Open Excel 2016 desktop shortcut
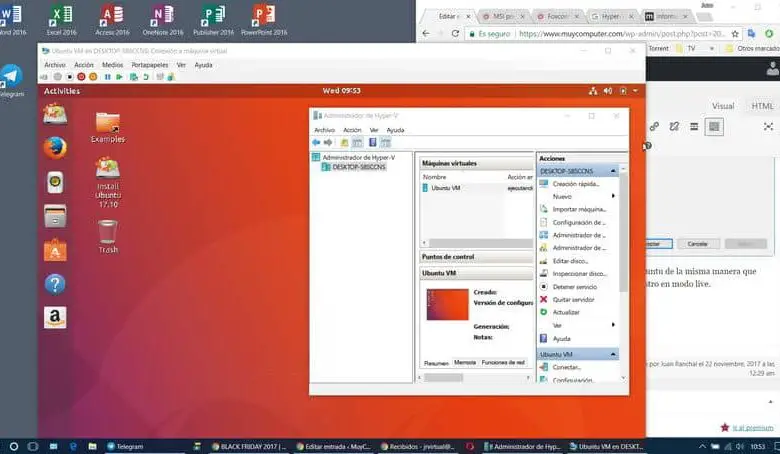 [x=62, y=20]
